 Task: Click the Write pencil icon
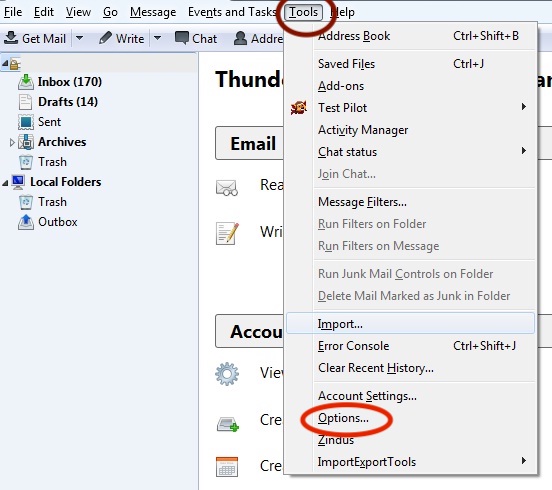pyautogui.click(x=105, y=38)
